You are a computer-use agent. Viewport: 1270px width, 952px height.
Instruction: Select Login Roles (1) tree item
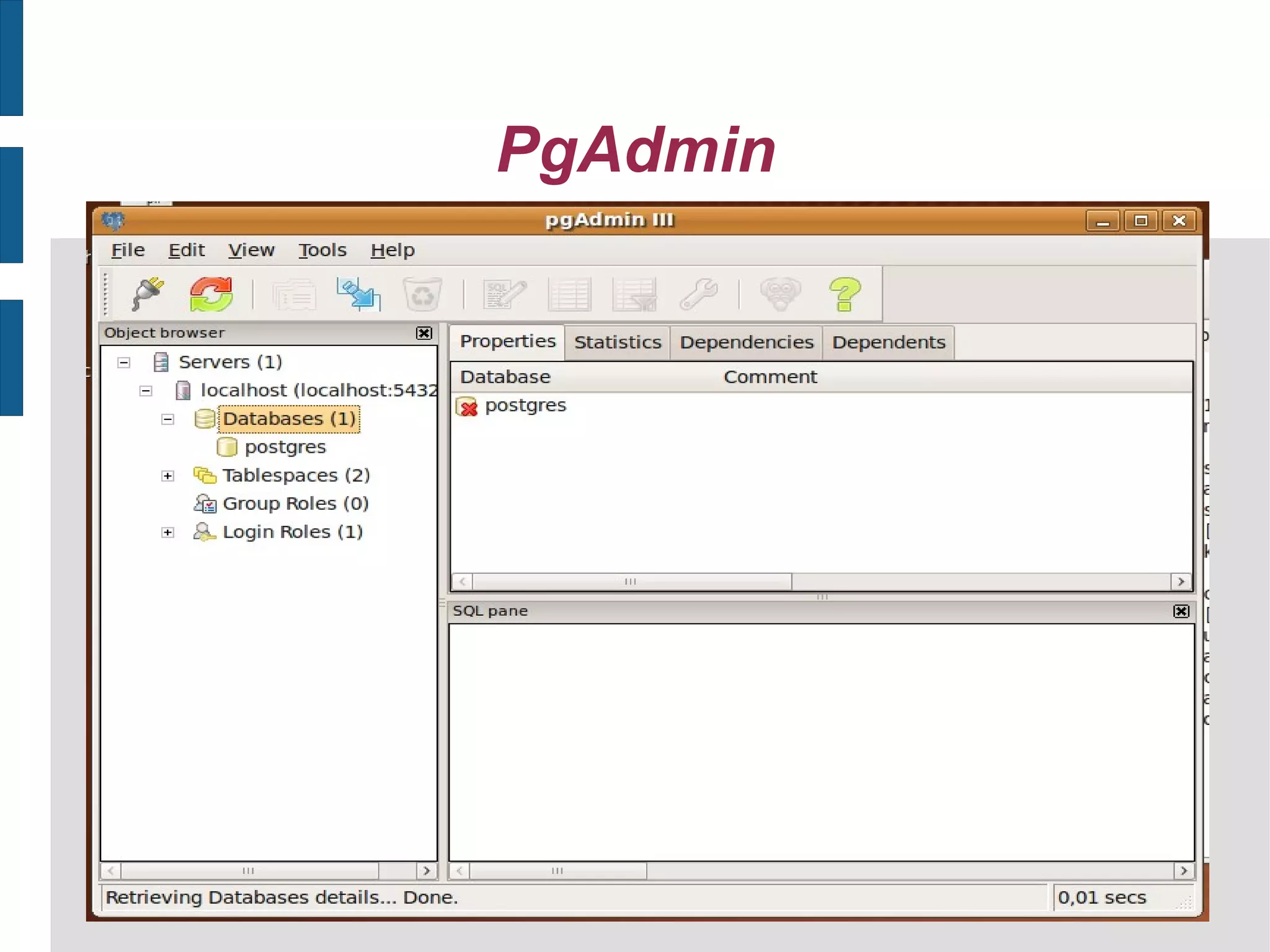click(x=293, y=532)
